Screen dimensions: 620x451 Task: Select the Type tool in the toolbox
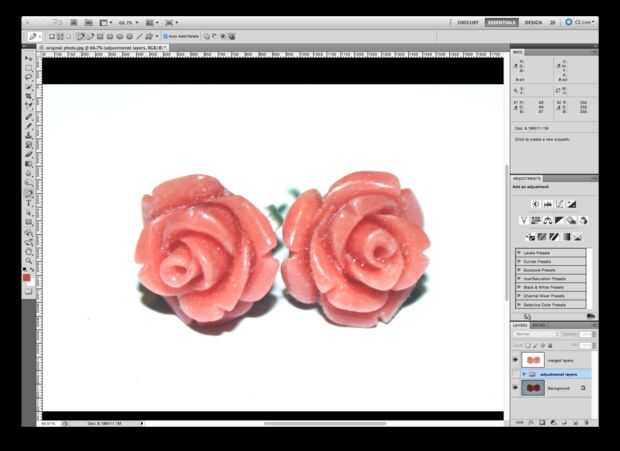click(x=29, y=203)
